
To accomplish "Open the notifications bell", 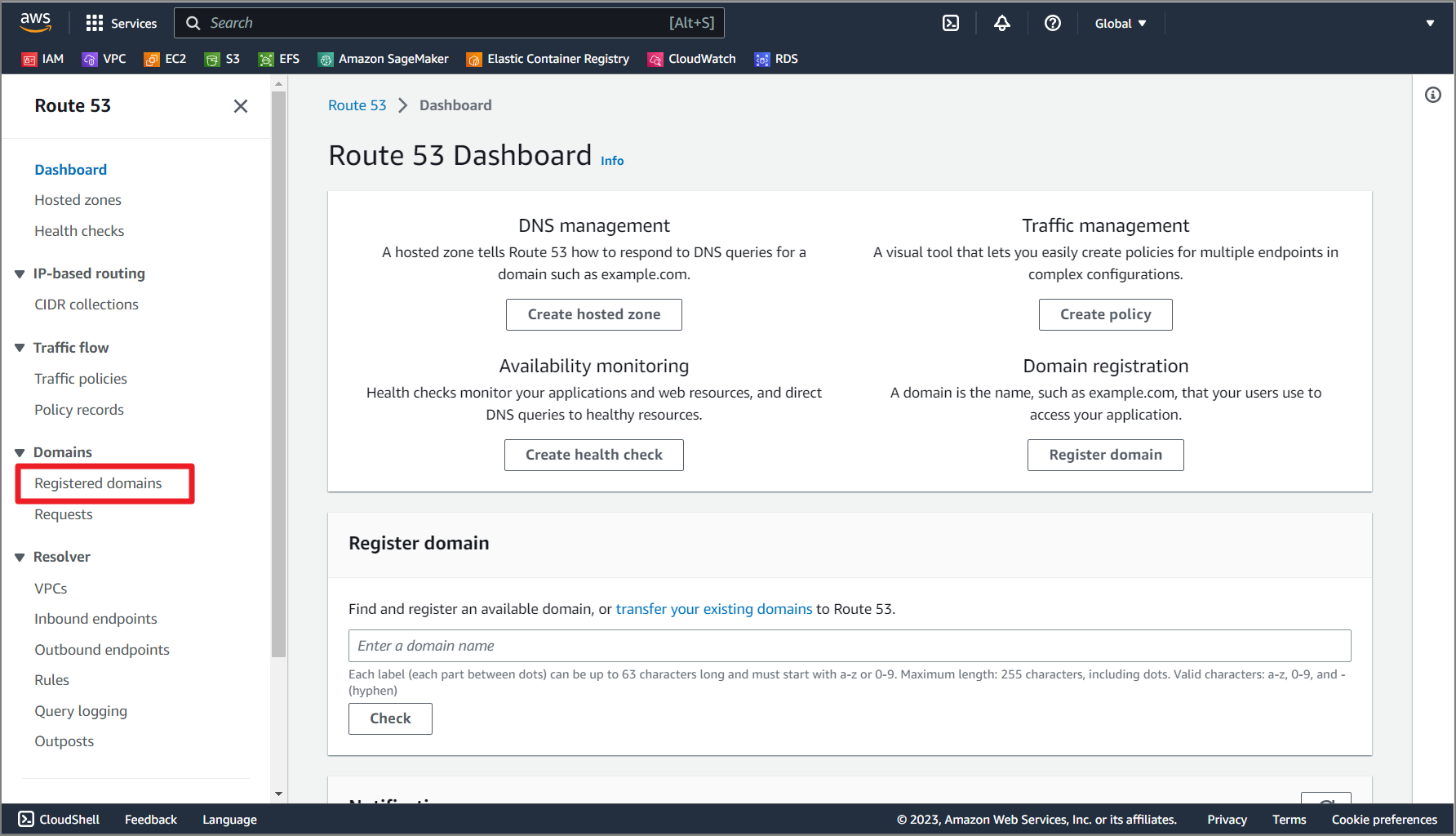I will [1002, 23].
